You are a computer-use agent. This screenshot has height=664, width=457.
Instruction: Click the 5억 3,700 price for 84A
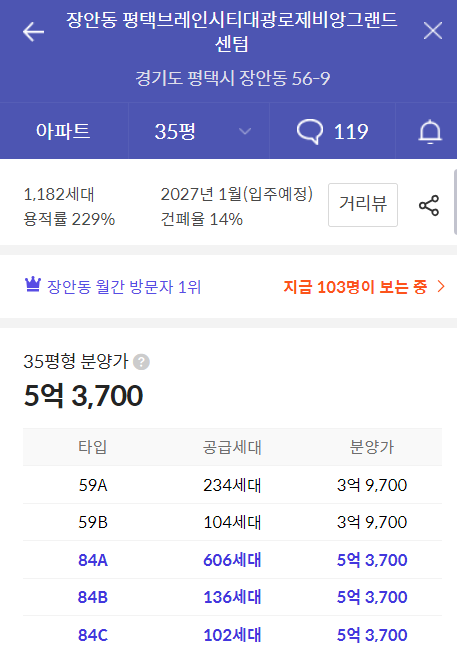point(372,560)
